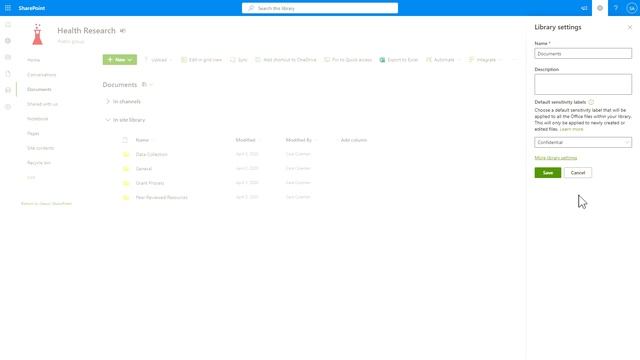This screenshot has height=360, width=640.
Task: Click the third icon in app bar
Action: coord(8,57)
